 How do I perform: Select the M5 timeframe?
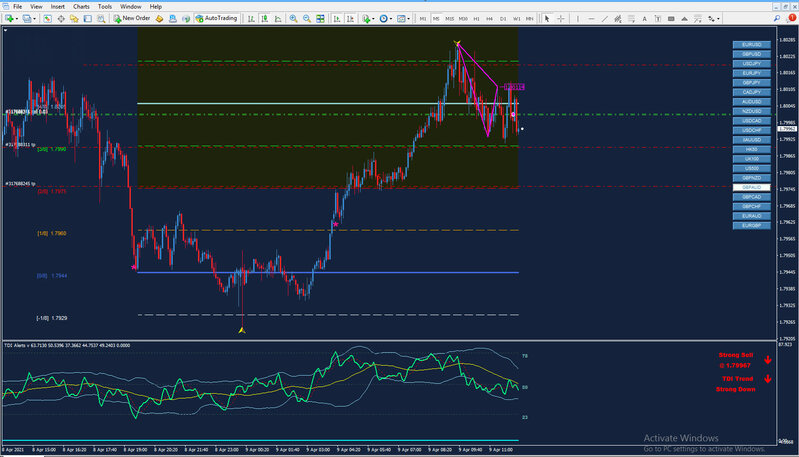tap(436, 19)
